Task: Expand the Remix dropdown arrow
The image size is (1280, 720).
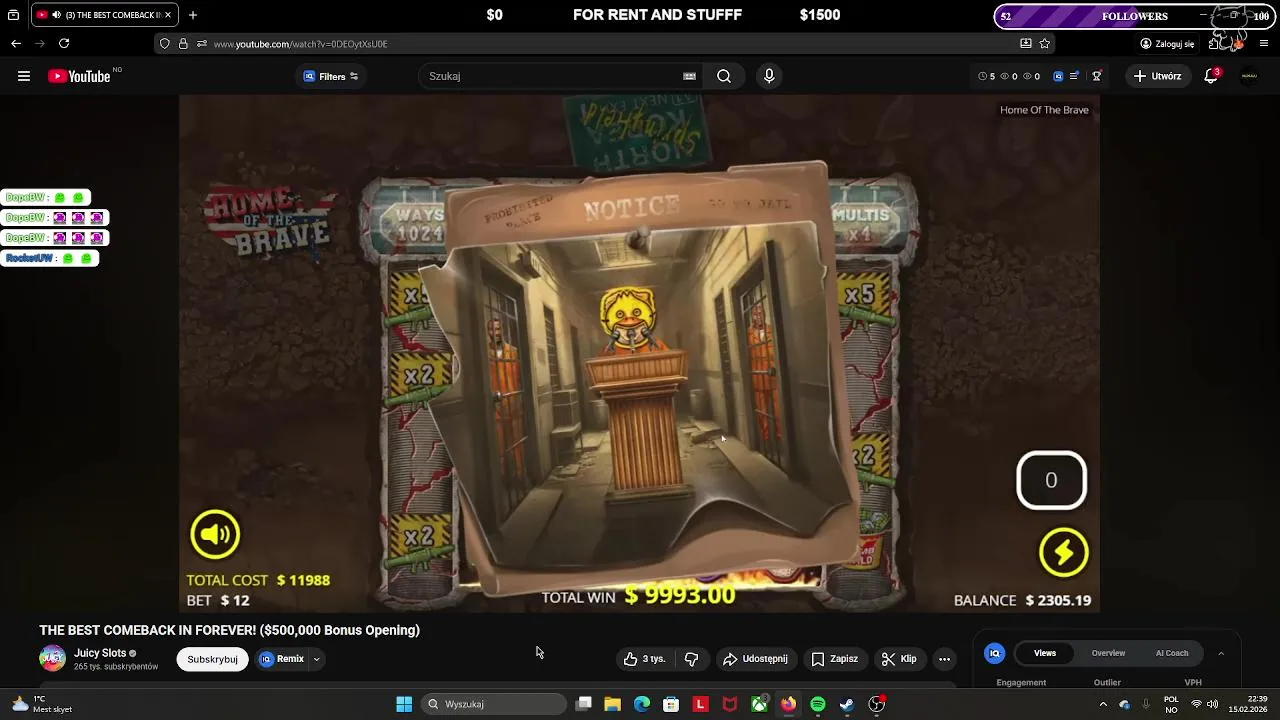Action: 316,659
